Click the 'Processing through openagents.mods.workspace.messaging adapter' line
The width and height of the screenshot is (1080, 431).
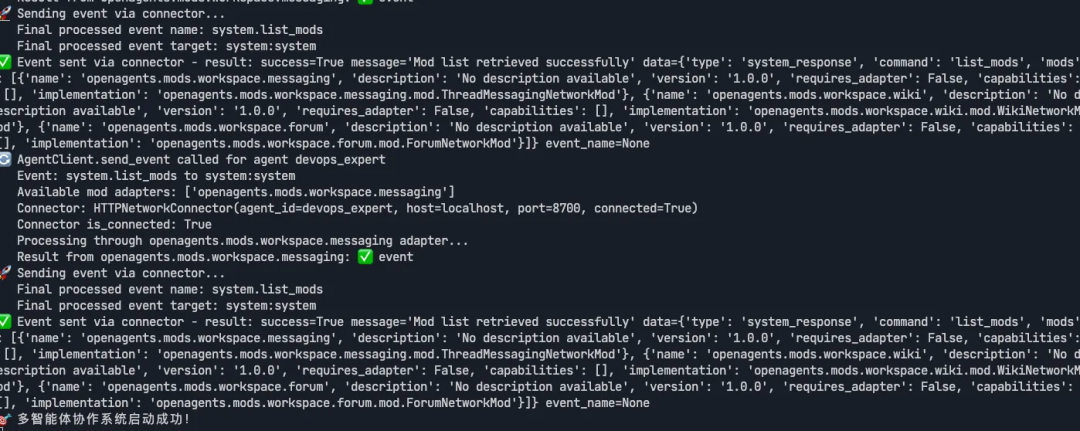[243, 241]
